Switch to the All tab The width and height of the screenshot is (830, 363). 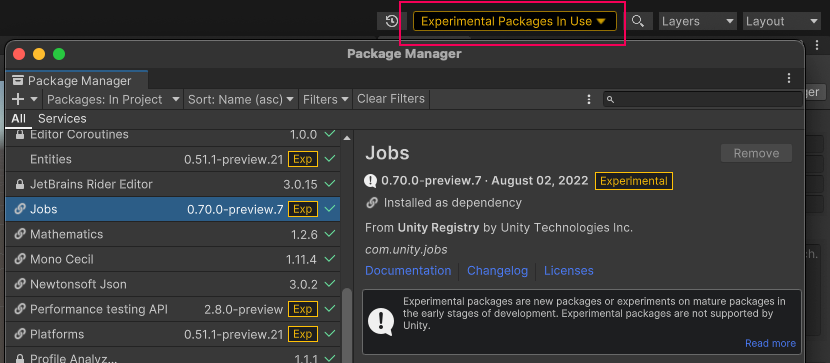click(x=18, y=119)
